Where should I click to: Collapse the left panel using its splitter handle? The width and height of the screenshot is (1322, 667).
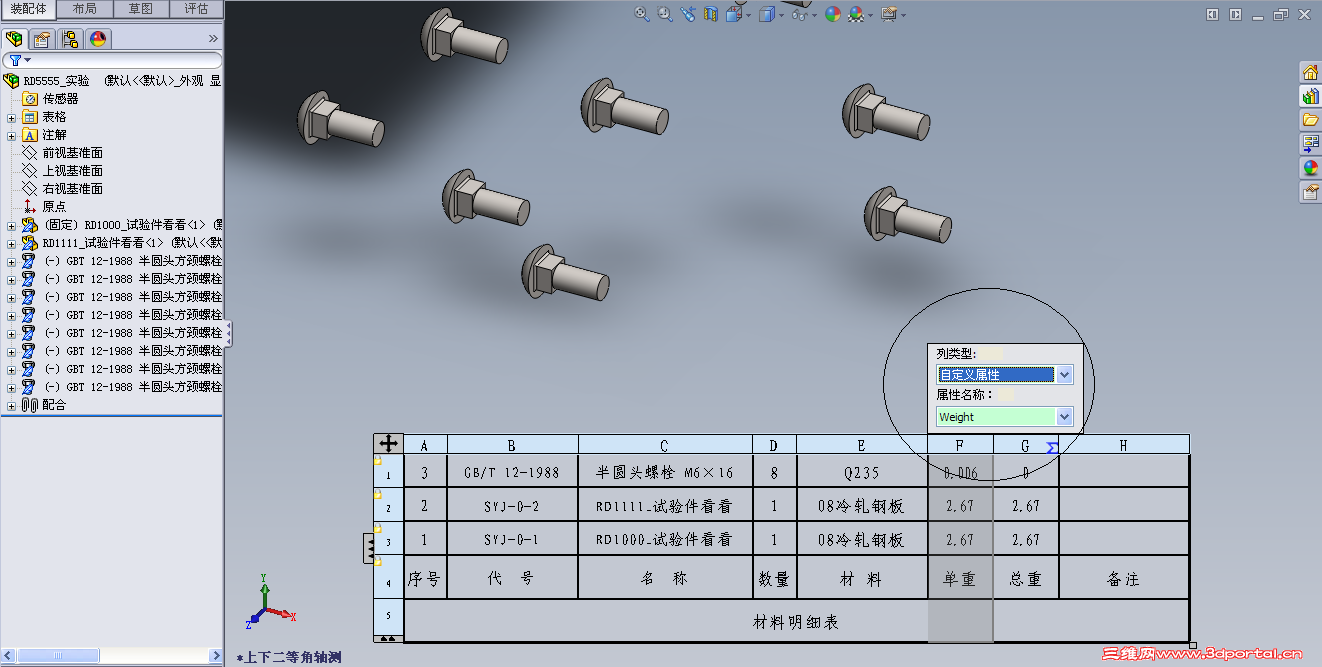tap(228, 334)
